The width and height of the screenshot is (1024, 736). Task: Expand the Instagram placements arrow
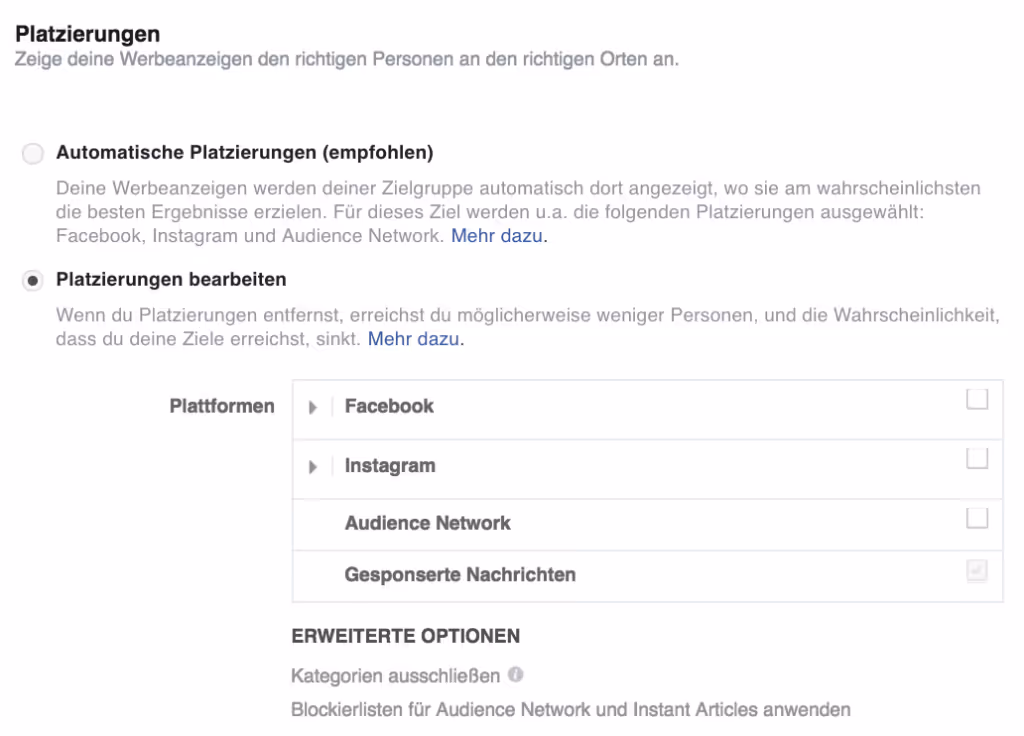point(313,467)
